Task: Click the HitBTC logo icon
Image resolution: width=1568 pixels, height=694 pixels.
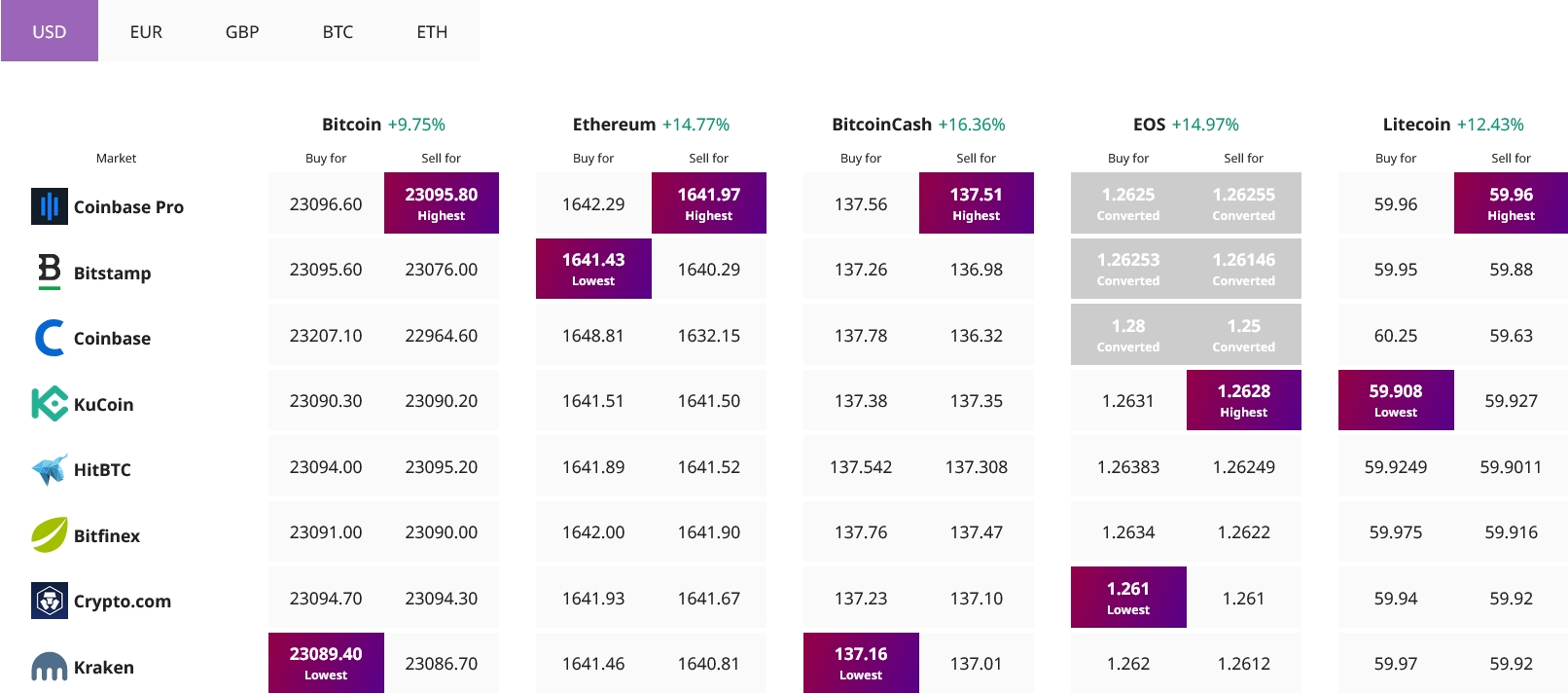Action: coord(50,469)
